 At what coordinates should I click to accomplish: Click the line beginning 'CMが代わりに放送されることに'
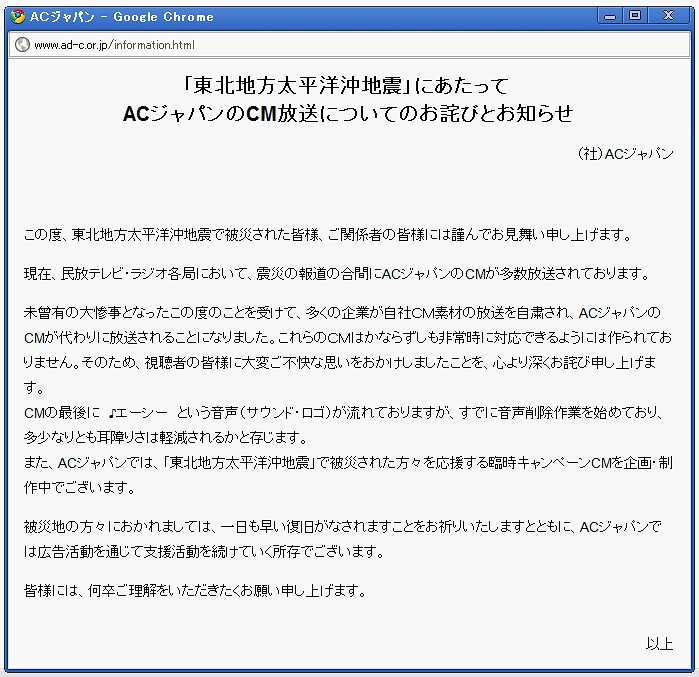point(348,338)
